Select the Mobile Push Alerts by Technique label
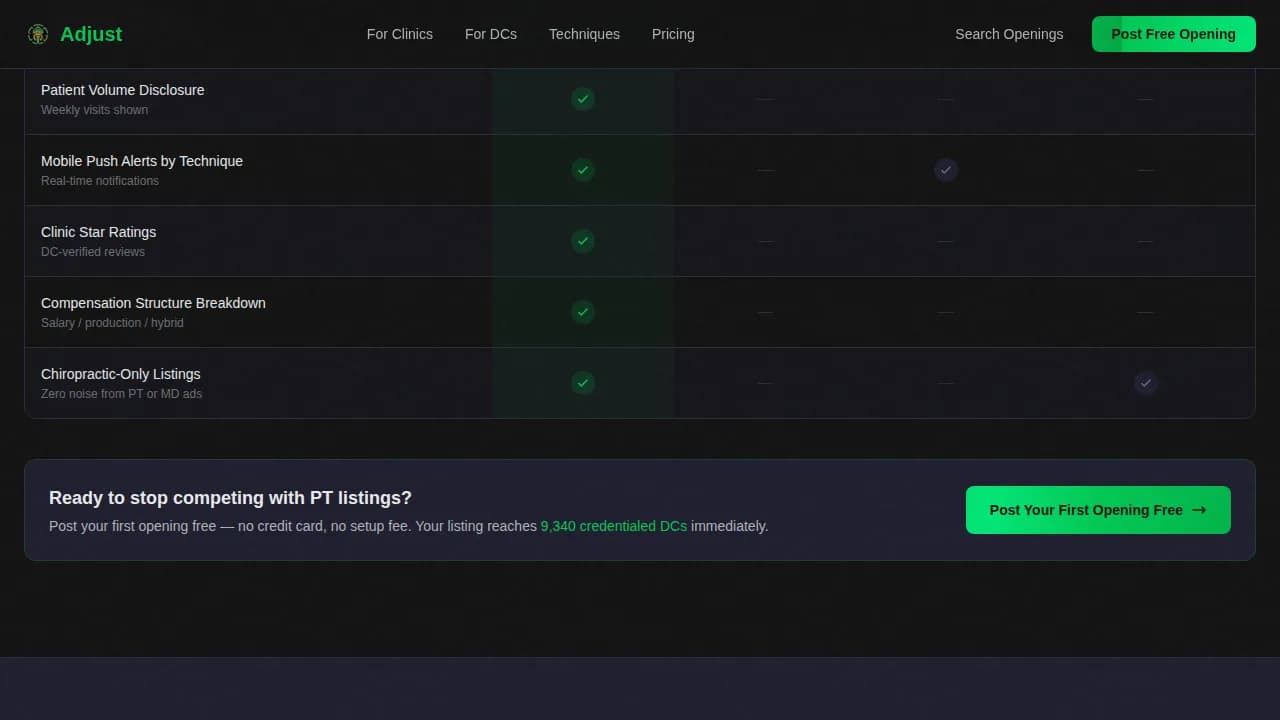Viewport: 1280px width, 720px height. click(x=142, y=161)
